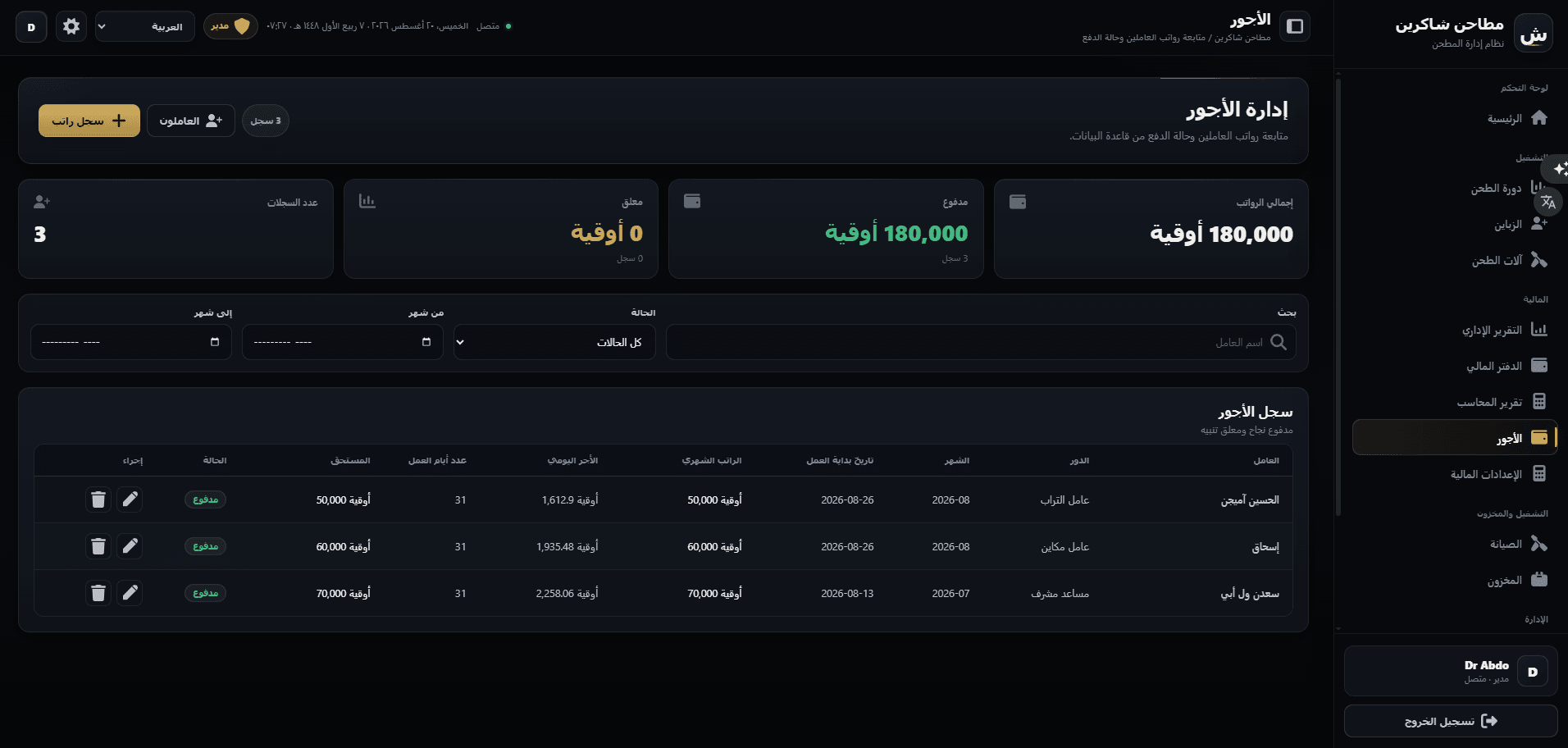Select الأجور sidebar item
This screenshot has width=1568, height=748.
[1455, 438]
